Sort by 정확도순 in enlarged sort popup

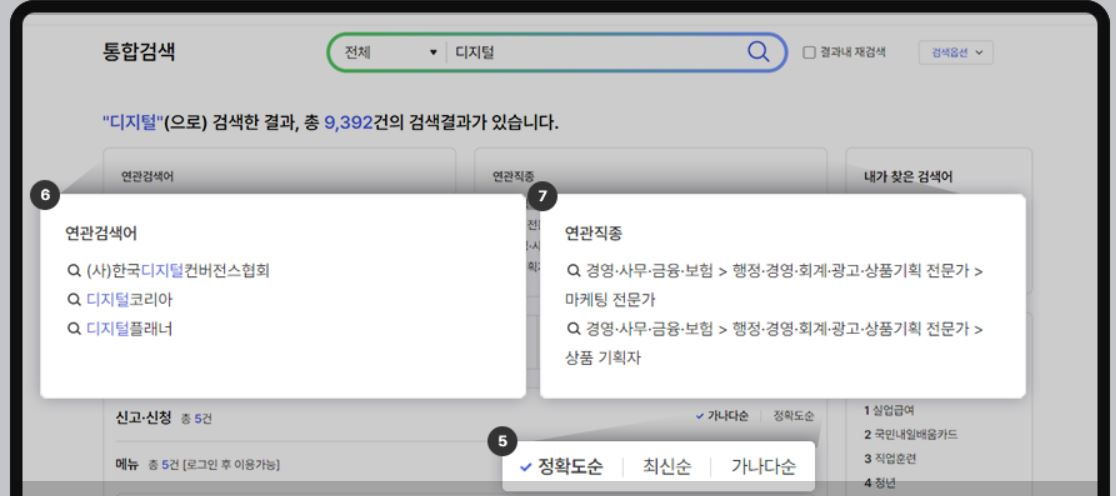click(x=562, y=467)
